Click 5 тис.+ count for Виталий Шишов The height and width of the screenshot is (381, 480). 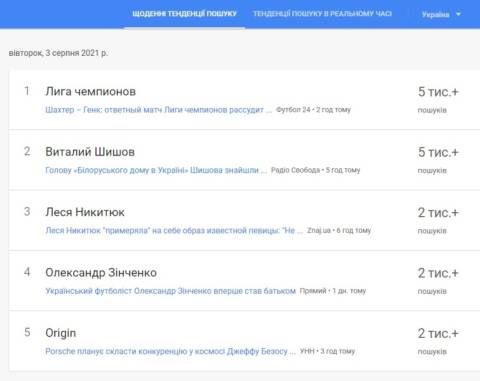pyautogui.click(x=438, y=152)
